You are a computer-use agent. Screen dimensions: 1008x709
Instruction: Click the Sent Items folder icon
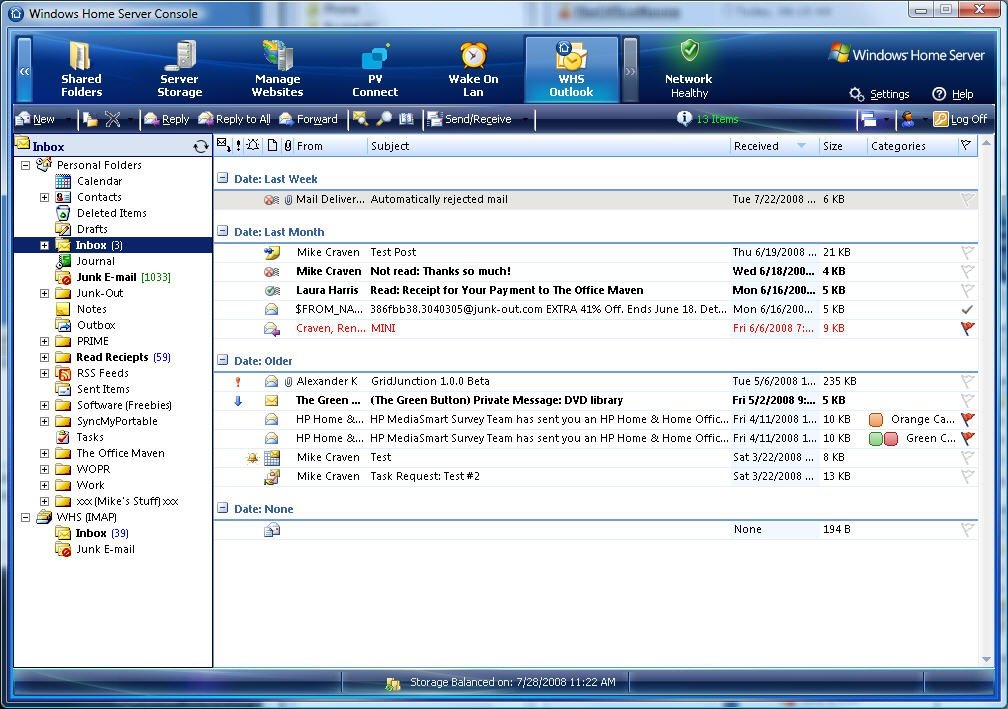(63, 389)
